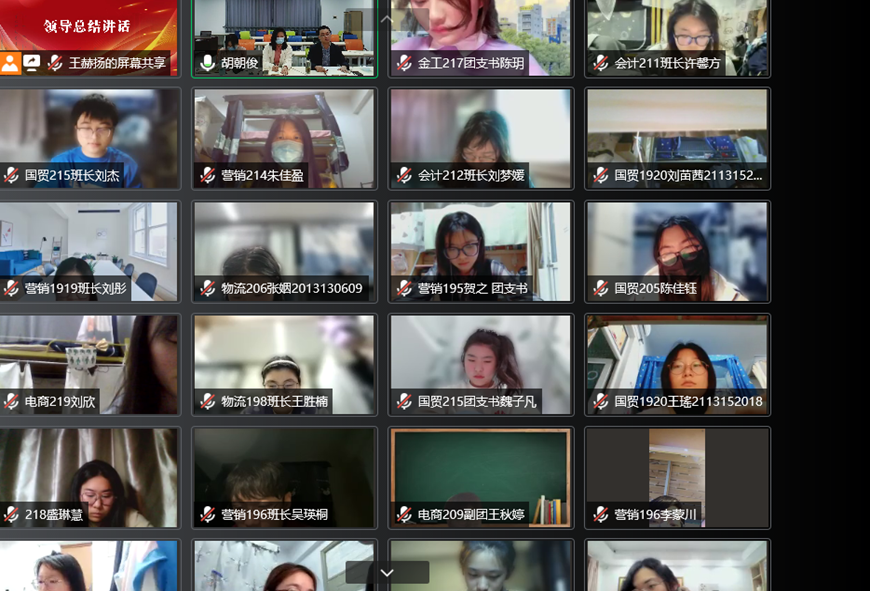Screen dimensions: 870x591
Task: Click the muted mic icon for 国贸215班长刘杰
Action: pyautogui.click(x=11, y=176)
